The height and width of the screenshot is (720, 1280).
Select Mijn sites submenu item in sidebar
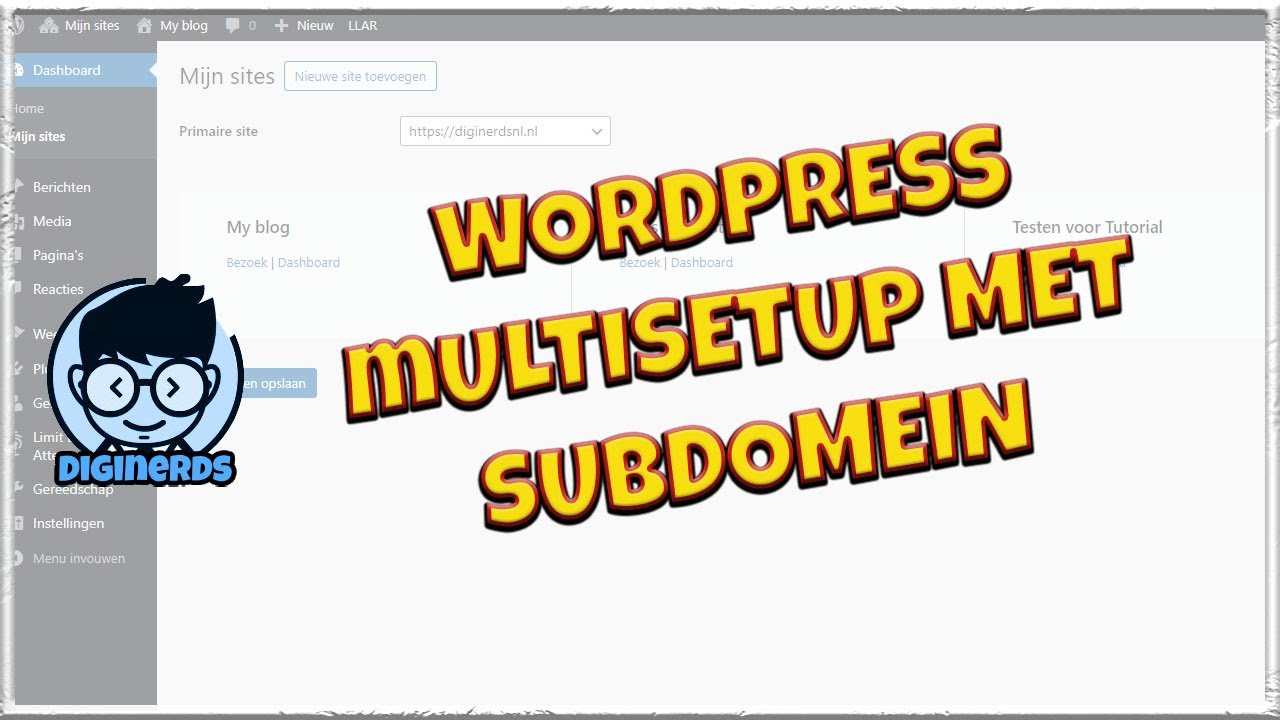[x=38, y=136]
